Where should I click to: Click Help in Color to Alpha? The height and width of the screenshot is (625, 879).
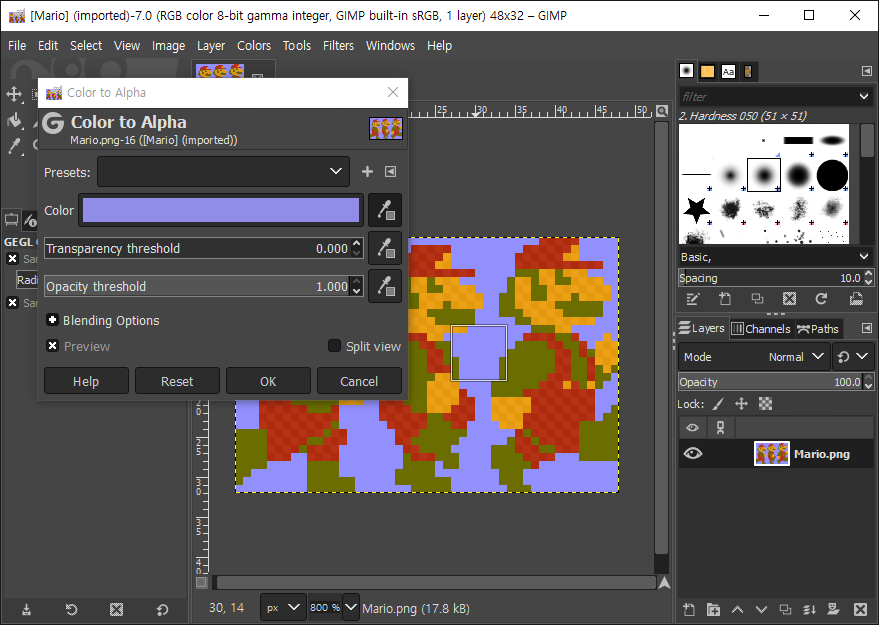[x=86, y=381]
